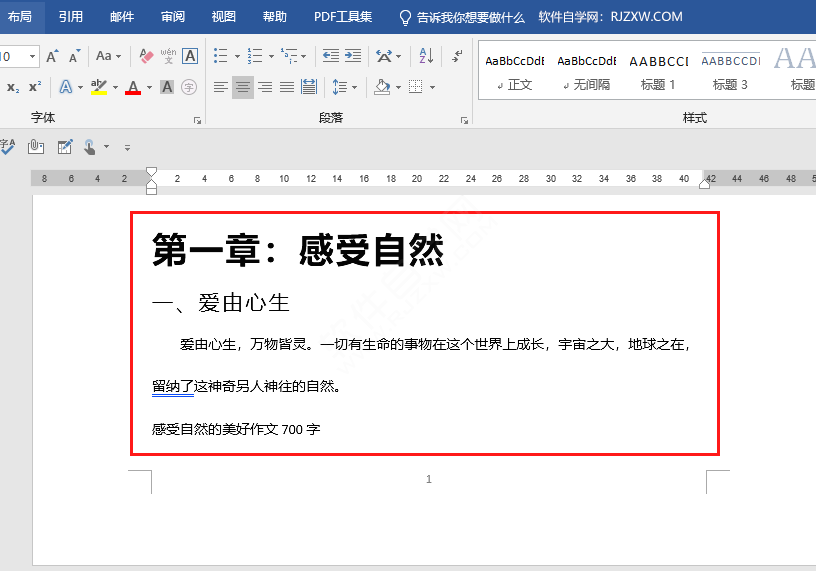
Task: Apply subscript formatting
Action: 13,87
